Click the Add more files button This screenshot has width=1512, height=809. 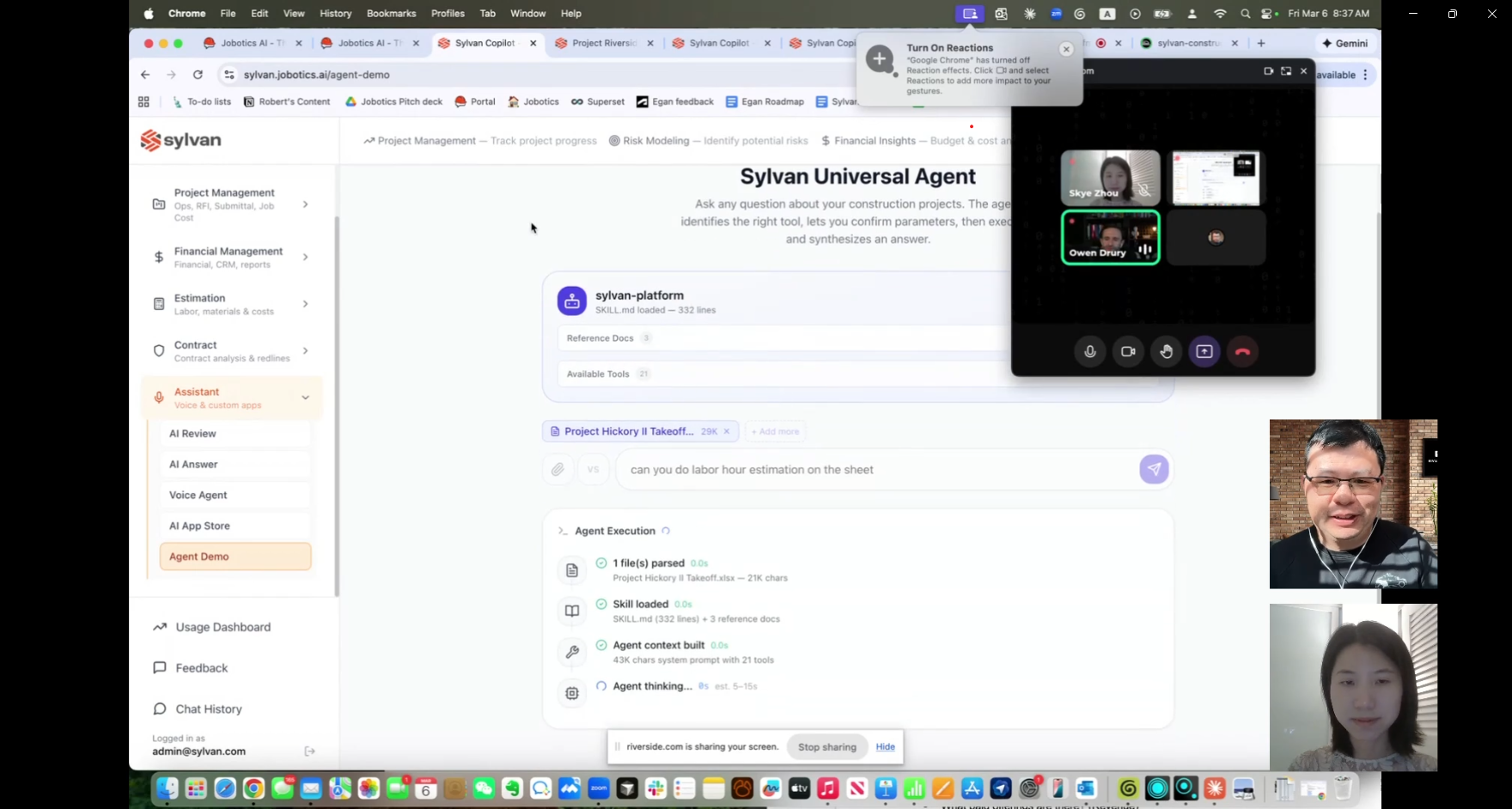click(775, 431)
